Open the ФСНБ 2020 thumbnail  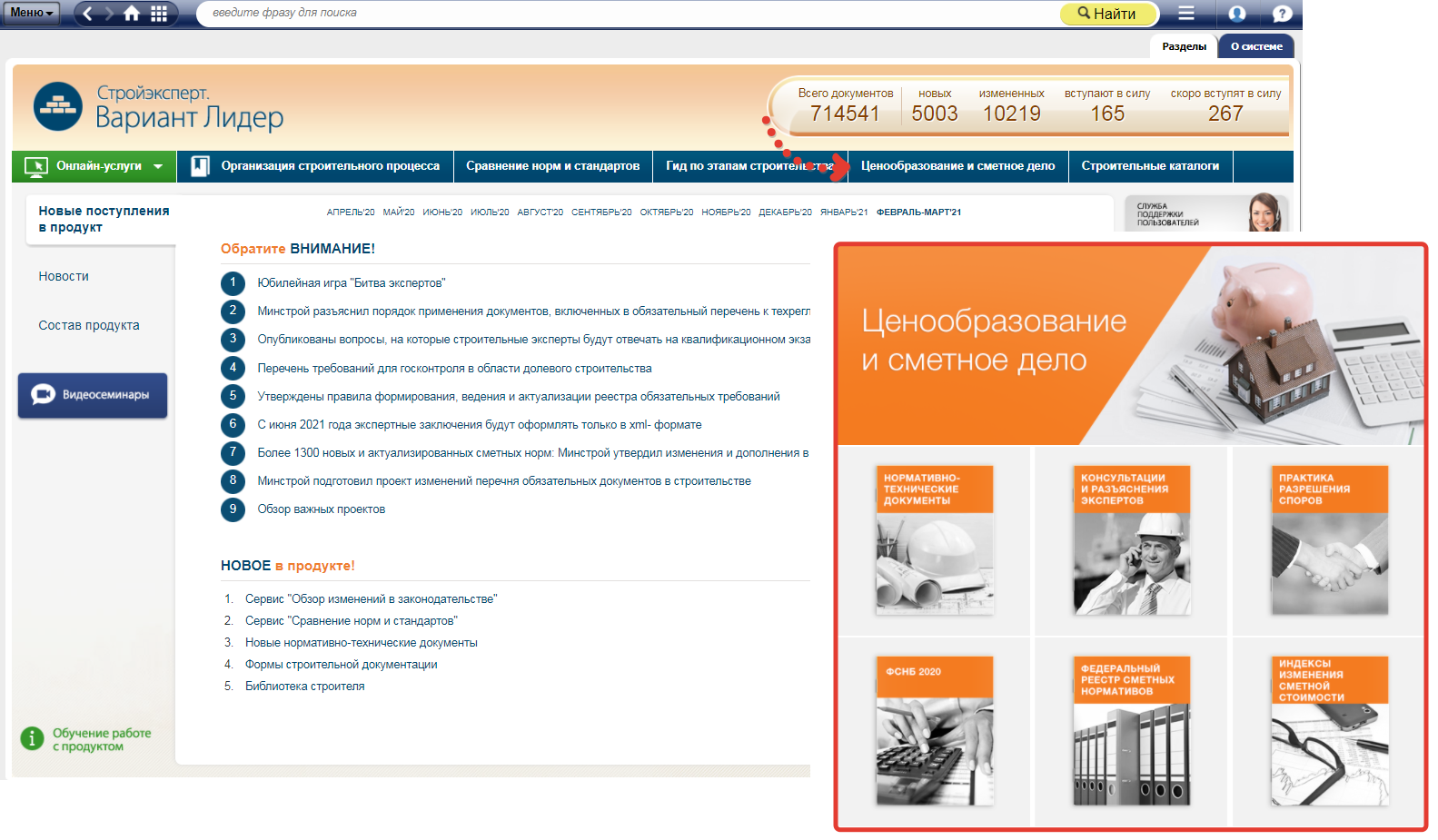(x=934, y=731)
